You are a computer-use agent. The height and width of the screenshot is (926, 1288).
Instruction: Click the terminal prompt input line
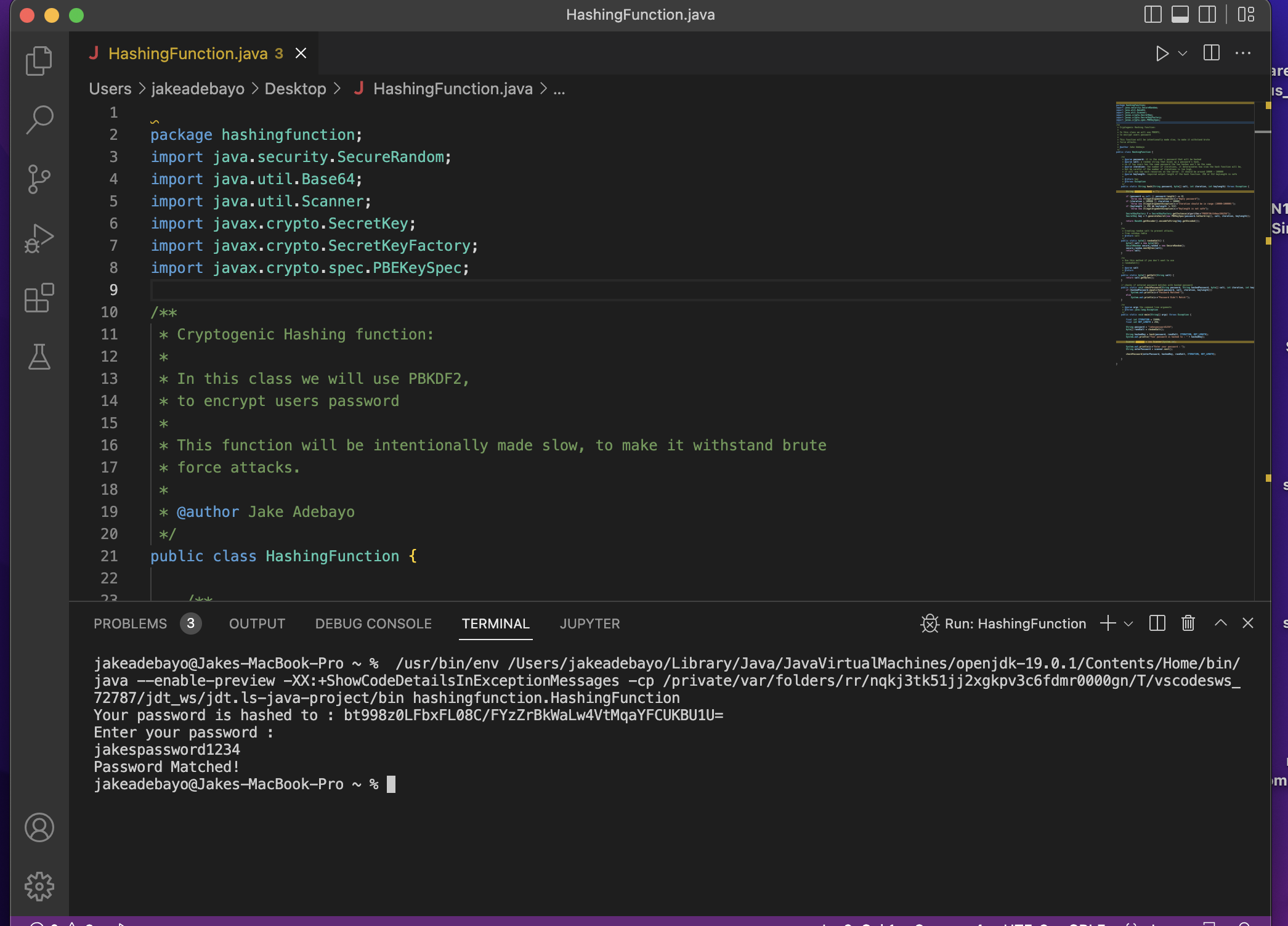[245, 784]
